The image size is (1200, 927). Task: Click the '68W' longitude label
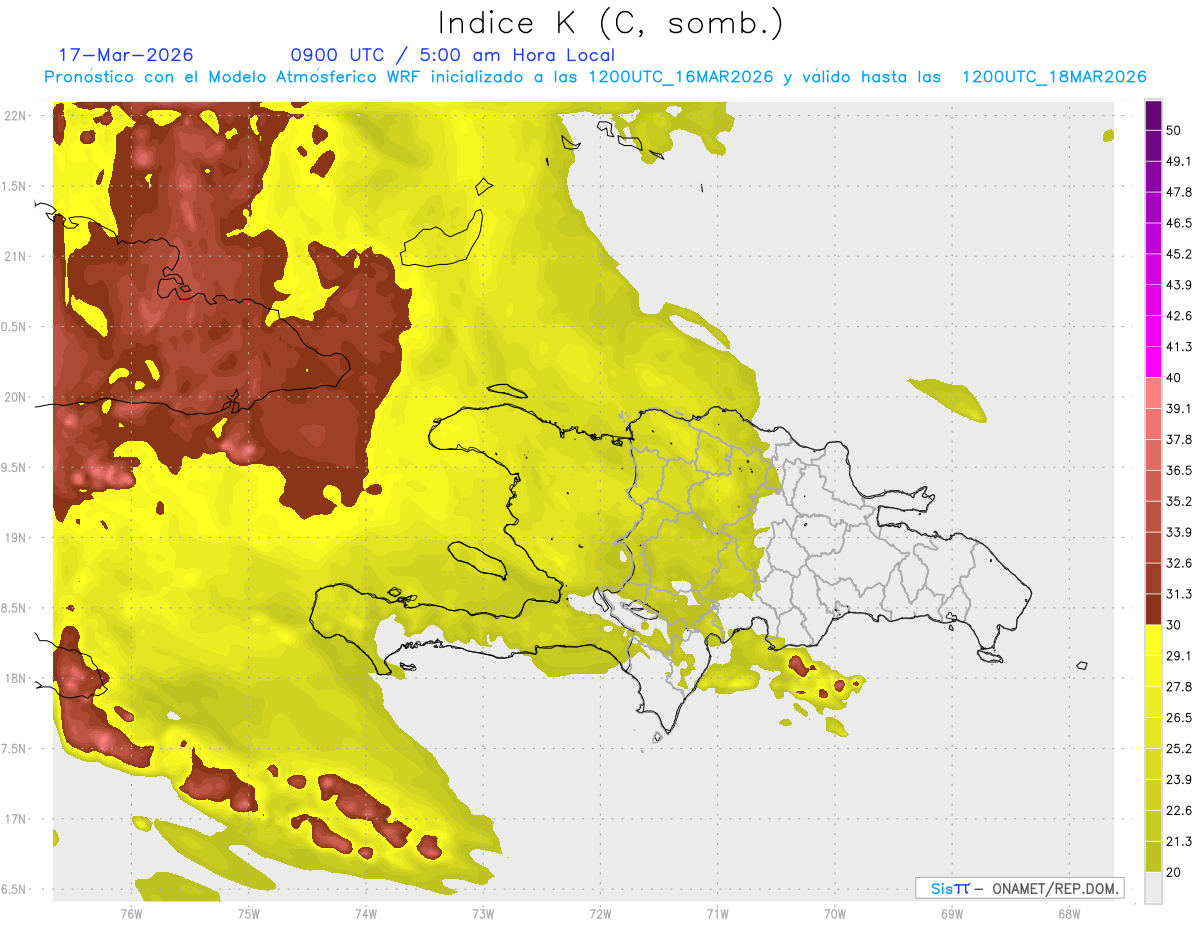point(1069,913)
